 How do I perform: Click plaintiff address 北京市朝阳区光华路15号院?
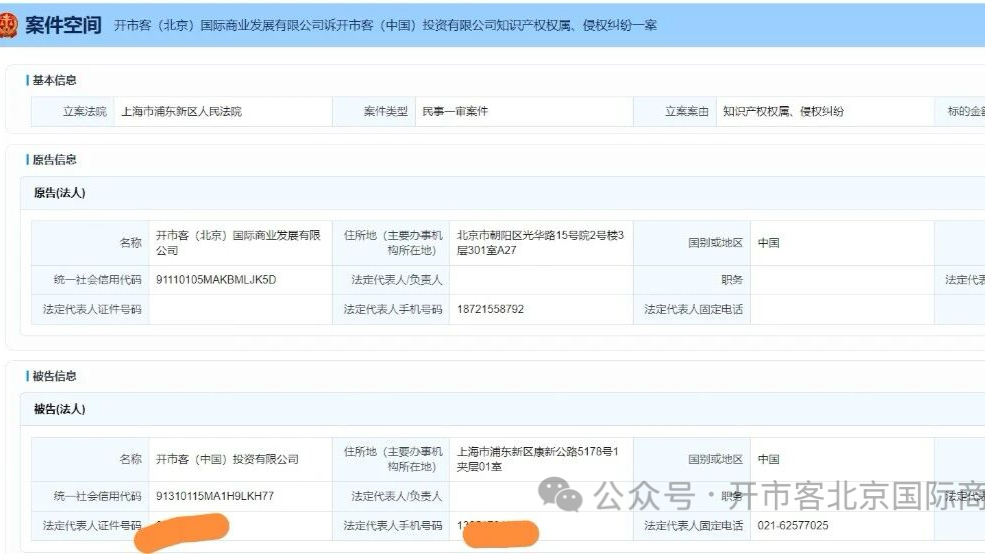[540, 243]
